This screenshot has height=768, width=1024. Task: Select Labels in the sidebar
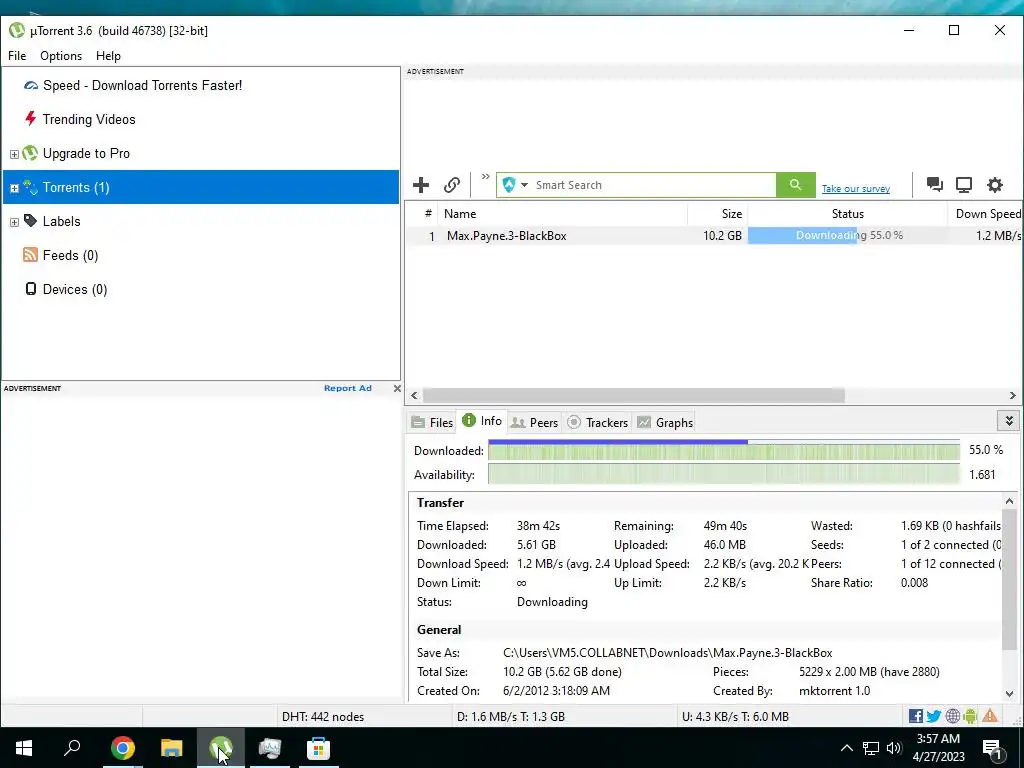tap(61, 221)
